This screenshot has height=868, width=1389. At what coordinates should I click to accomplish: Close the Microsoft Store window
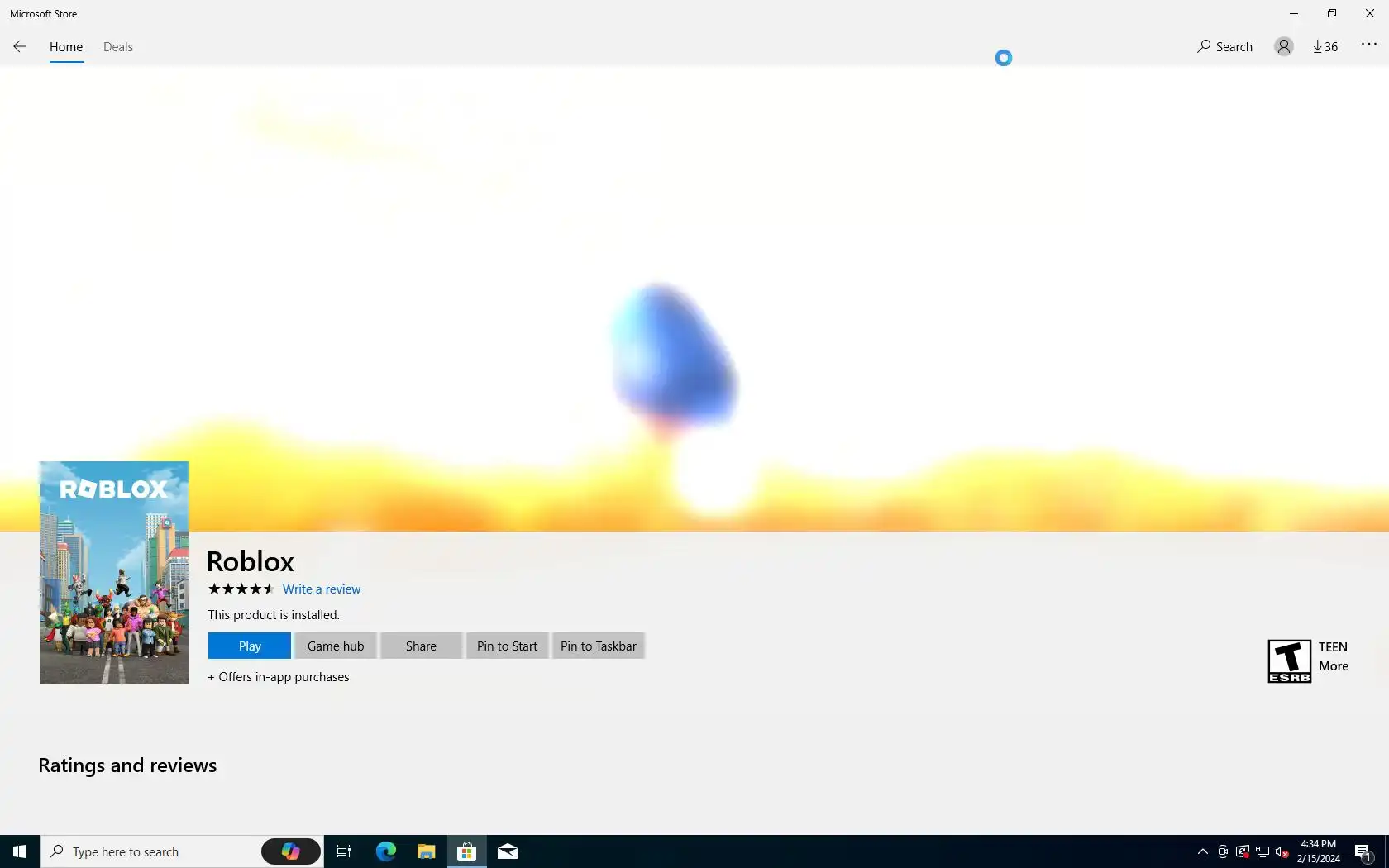[1370, 13]
